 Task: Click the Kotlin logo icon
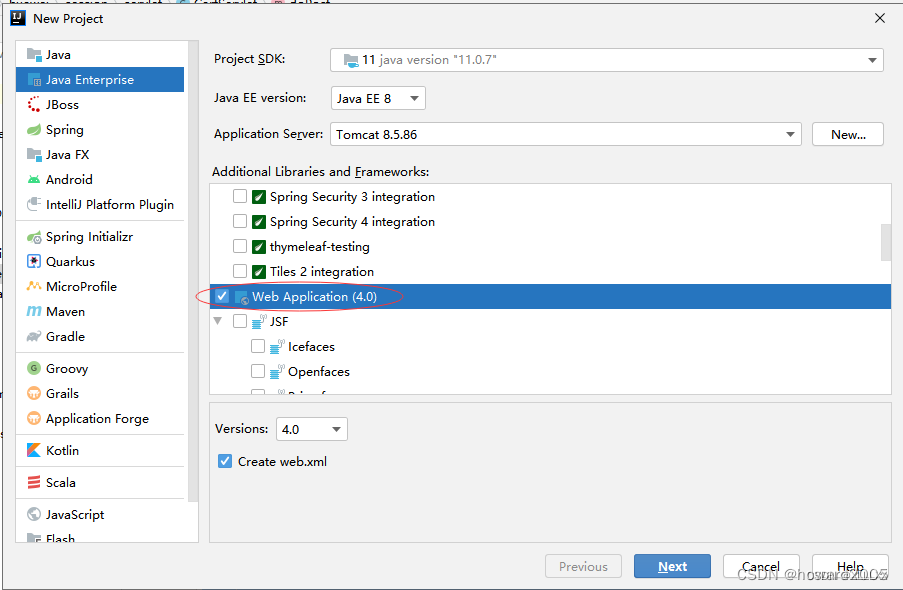(x=34, y=450)
